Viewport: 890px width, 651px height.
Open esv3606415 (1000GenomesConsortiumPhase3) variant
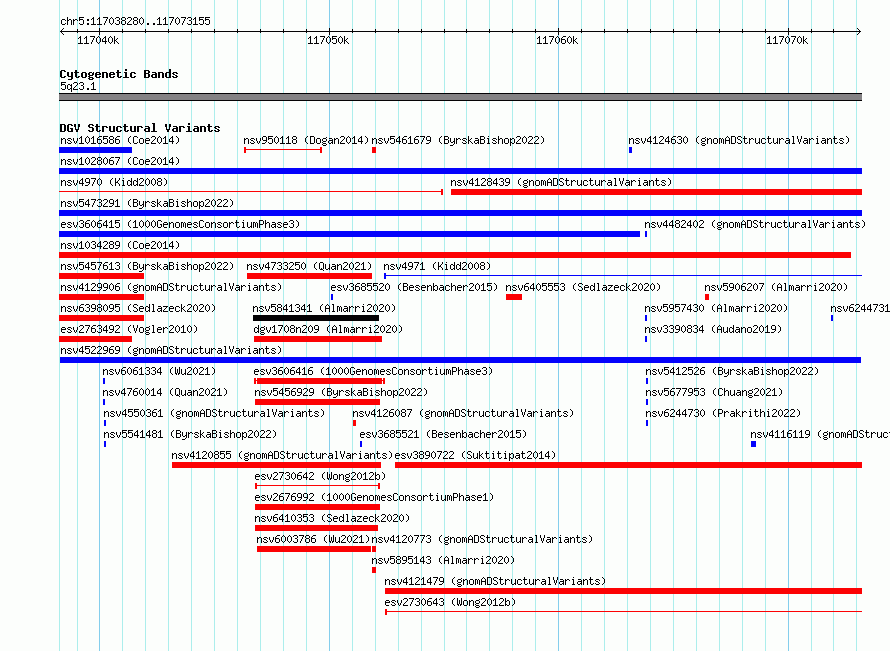[180, 224]
